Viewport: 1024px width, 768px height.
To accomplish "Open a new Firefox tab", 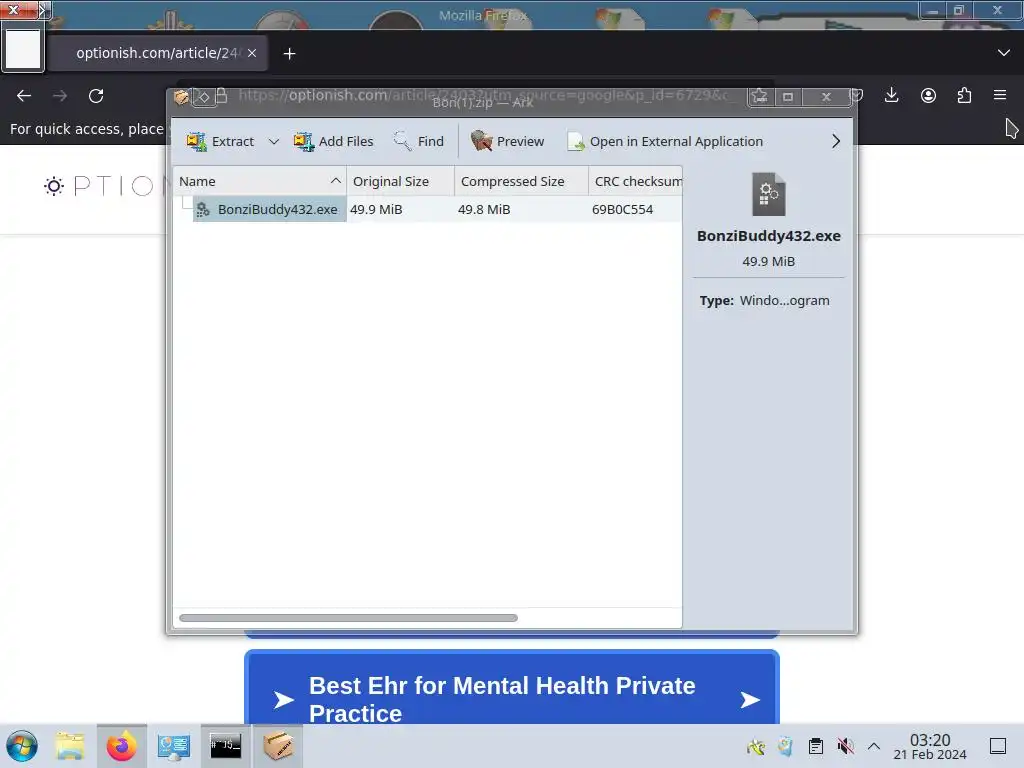I will (x=289, y=54).
